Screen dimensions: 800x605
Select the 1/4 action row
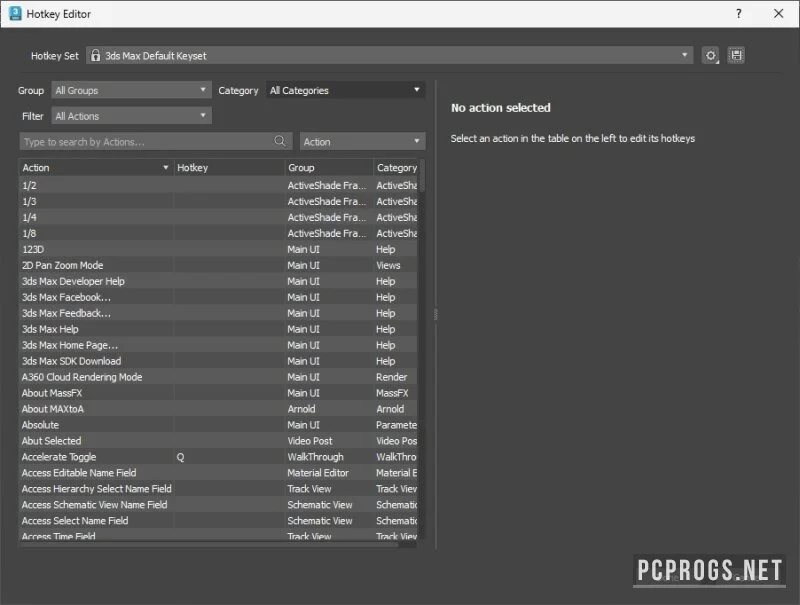pyautogui.click(x=218, y=217)
